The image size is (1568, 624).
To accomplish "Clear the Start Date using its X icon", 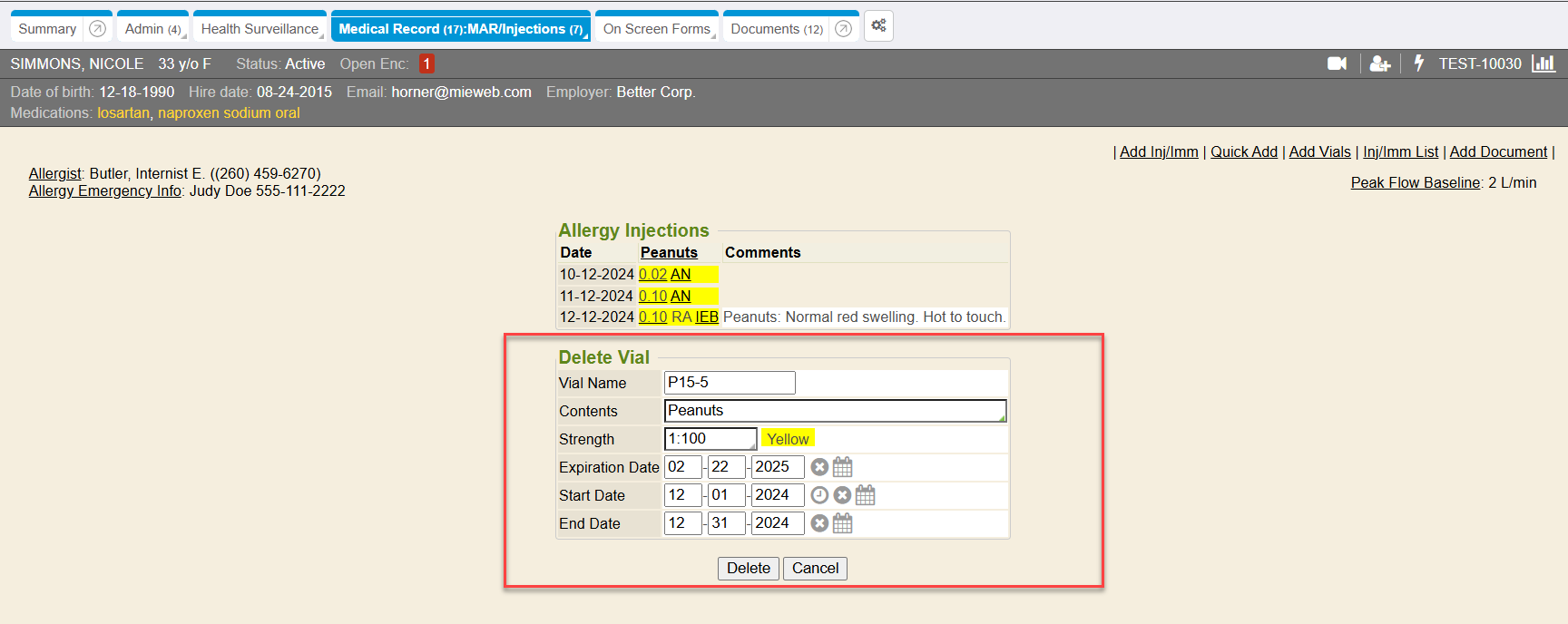I will [842, 495].
